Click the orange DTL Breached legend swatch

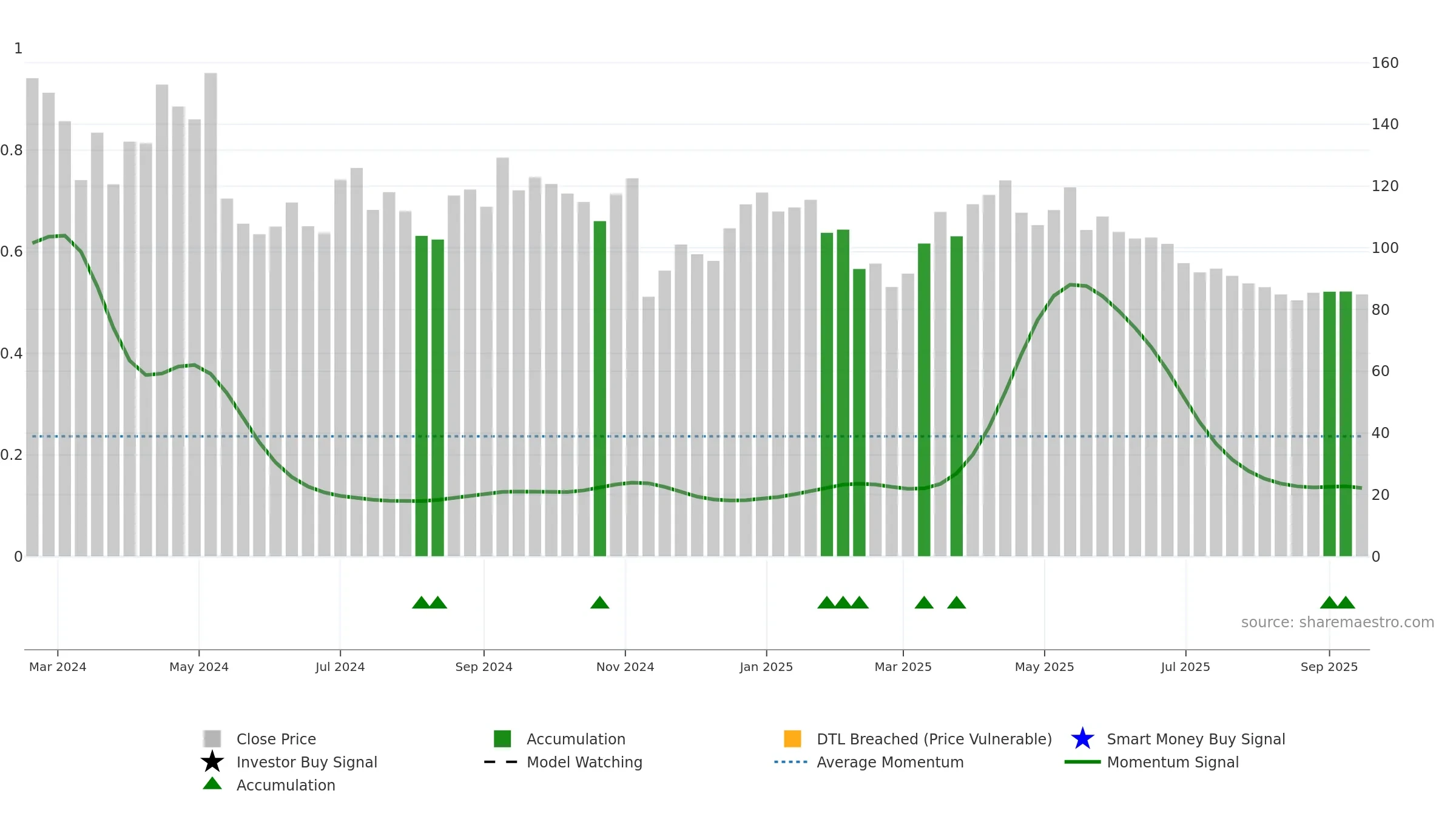click(x=792, y=738)
